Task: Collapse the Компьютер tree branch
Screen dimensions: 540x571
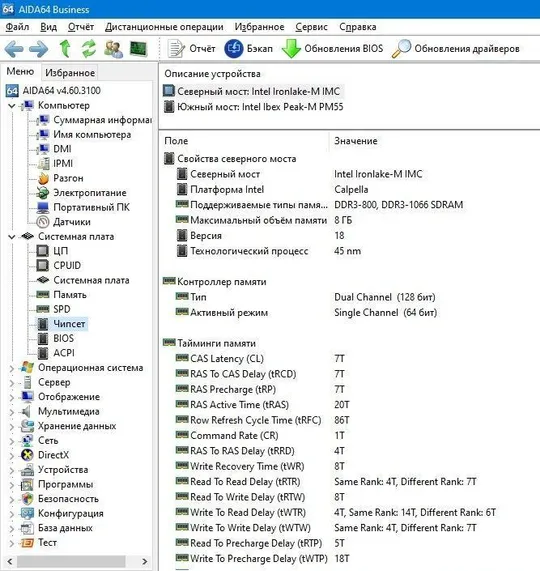Action: 12,106
